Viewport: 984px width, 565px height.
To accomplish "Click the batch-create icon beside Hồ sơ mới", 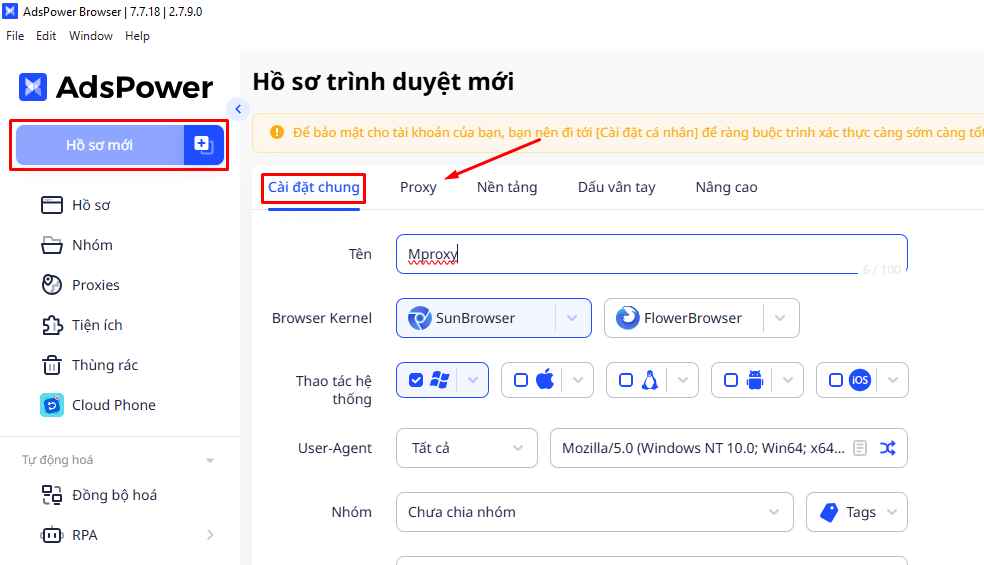I will pyautogui.click(x=204, y=145).
